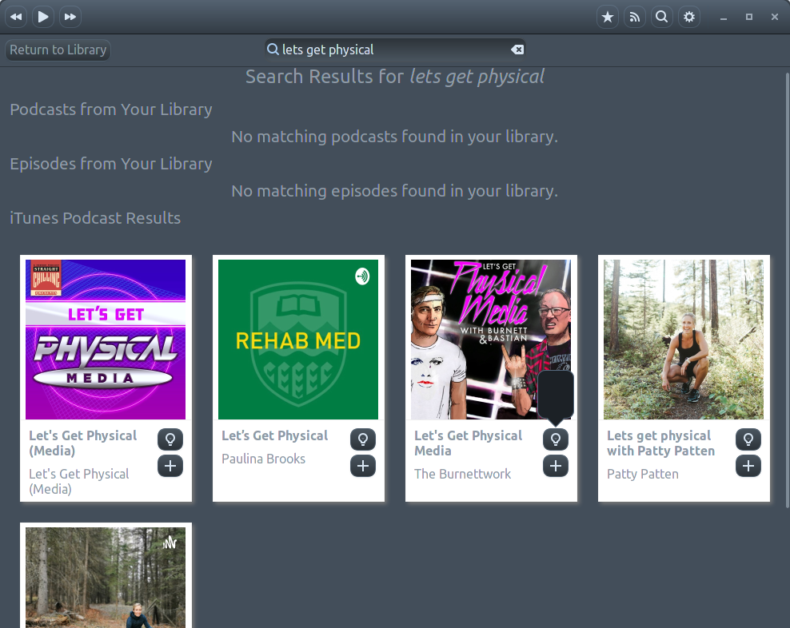Open the partially visible forest cover in bottom row
Image resolution: width=790 pixels, height=628 pixels.
pos(106,578)
